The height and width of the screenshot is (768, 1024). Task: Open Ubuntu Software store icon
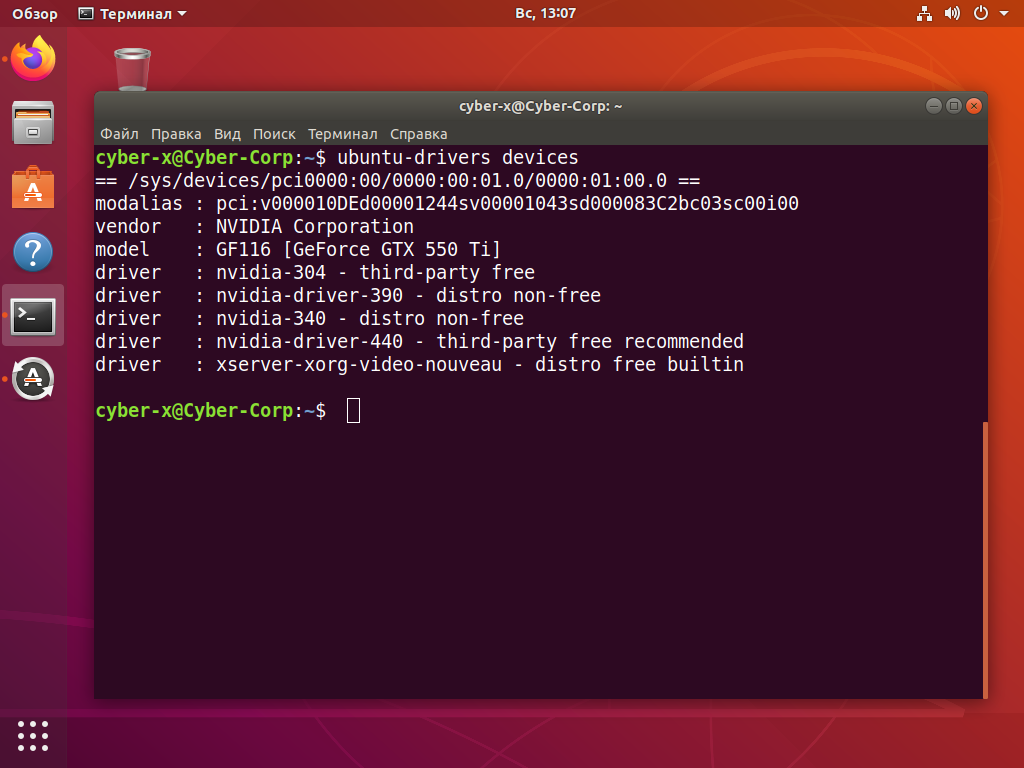coord(33,188)
